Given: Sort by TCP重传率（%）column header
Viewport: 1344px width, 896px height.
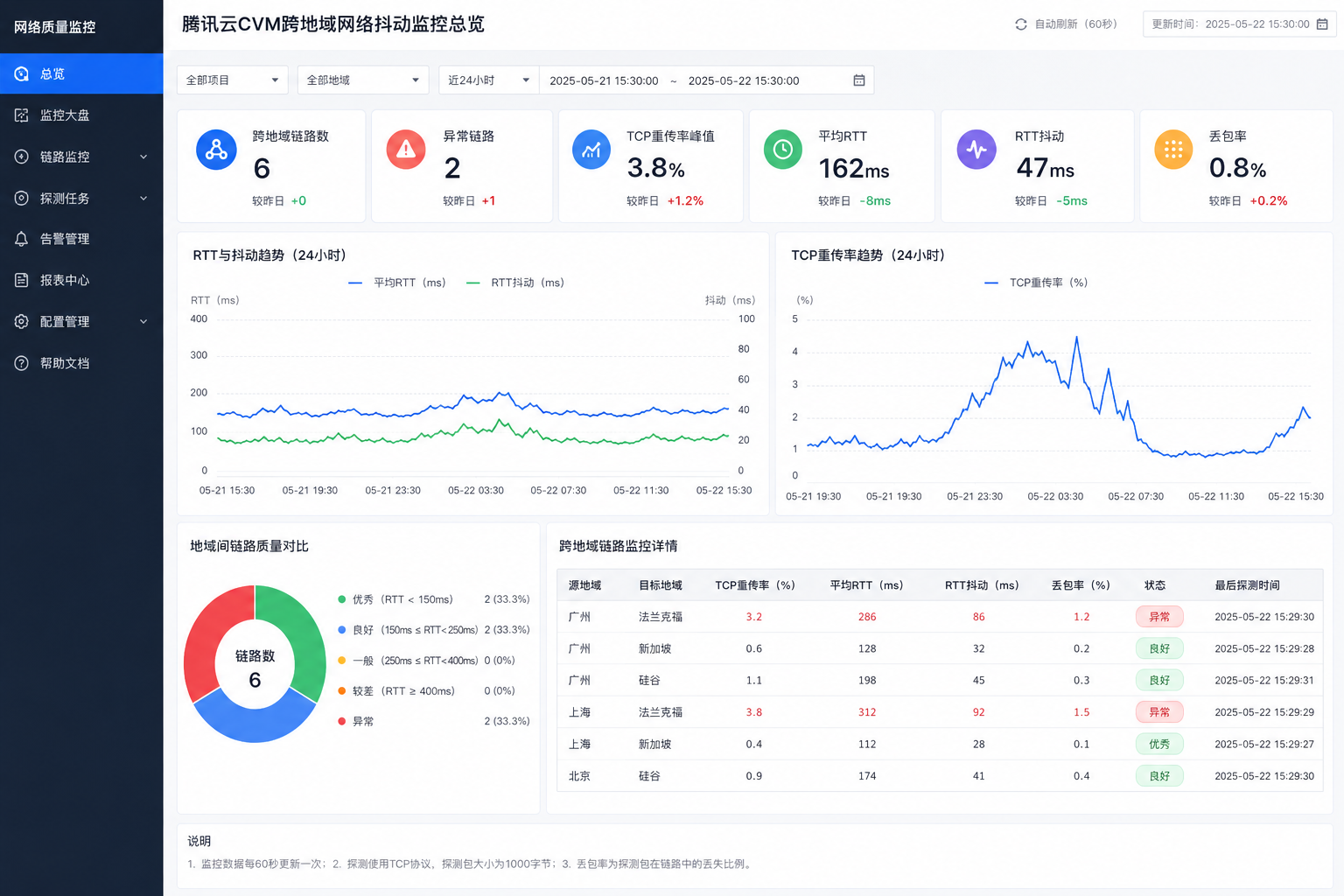Looking at the screenshot, I should (755, 585).
